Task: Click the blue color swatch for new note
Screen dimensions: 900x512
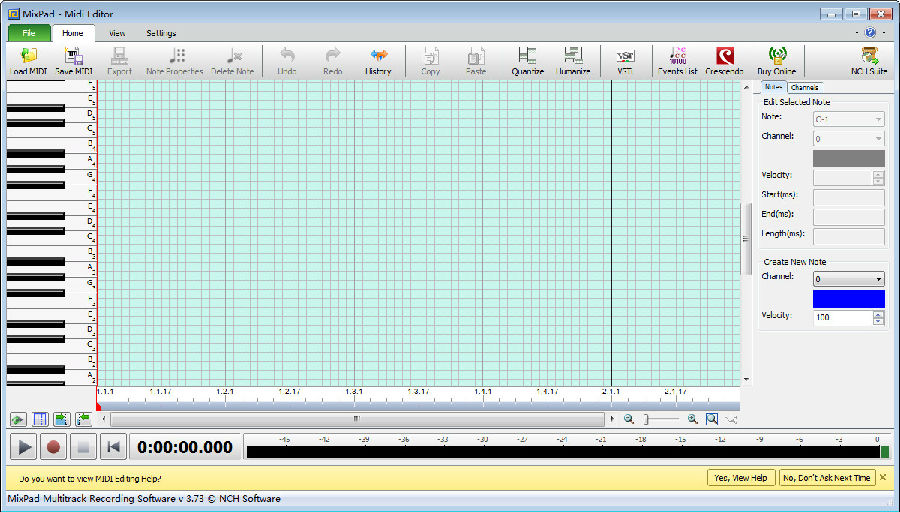Action: coord(849,299)
